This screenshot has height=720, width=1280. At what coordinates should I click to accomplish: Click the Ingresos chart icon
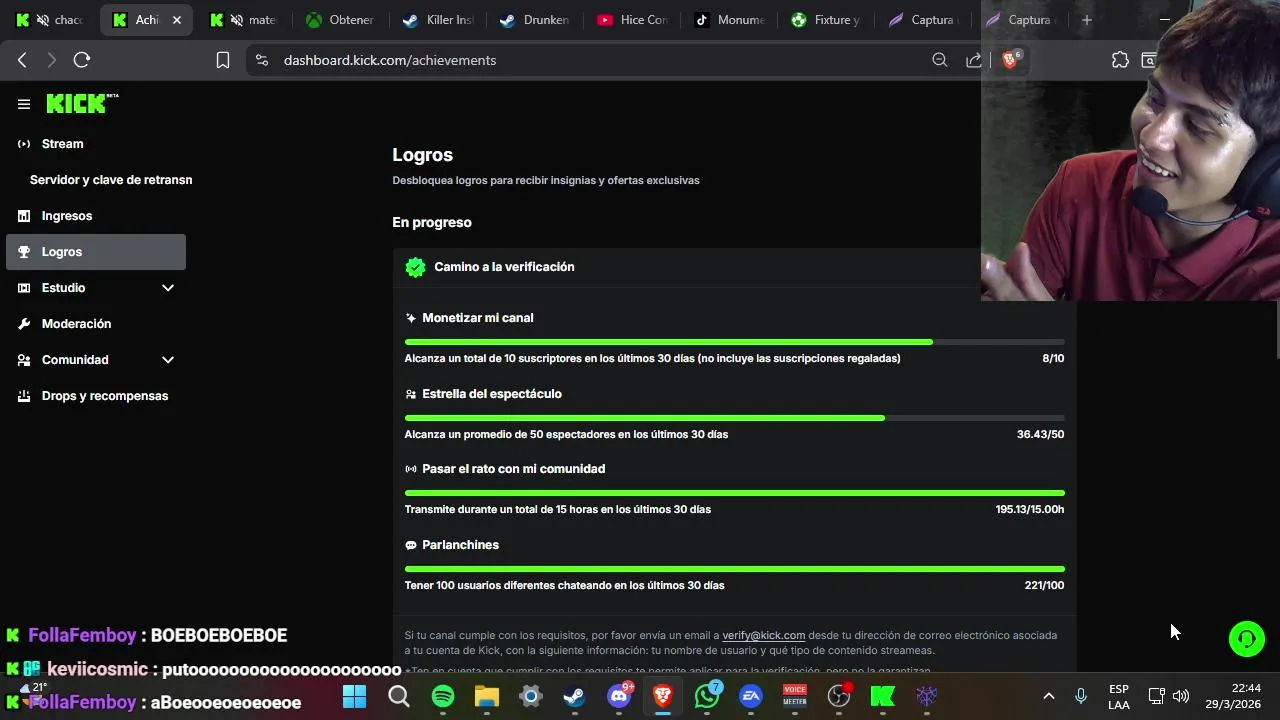pos(24,216)
